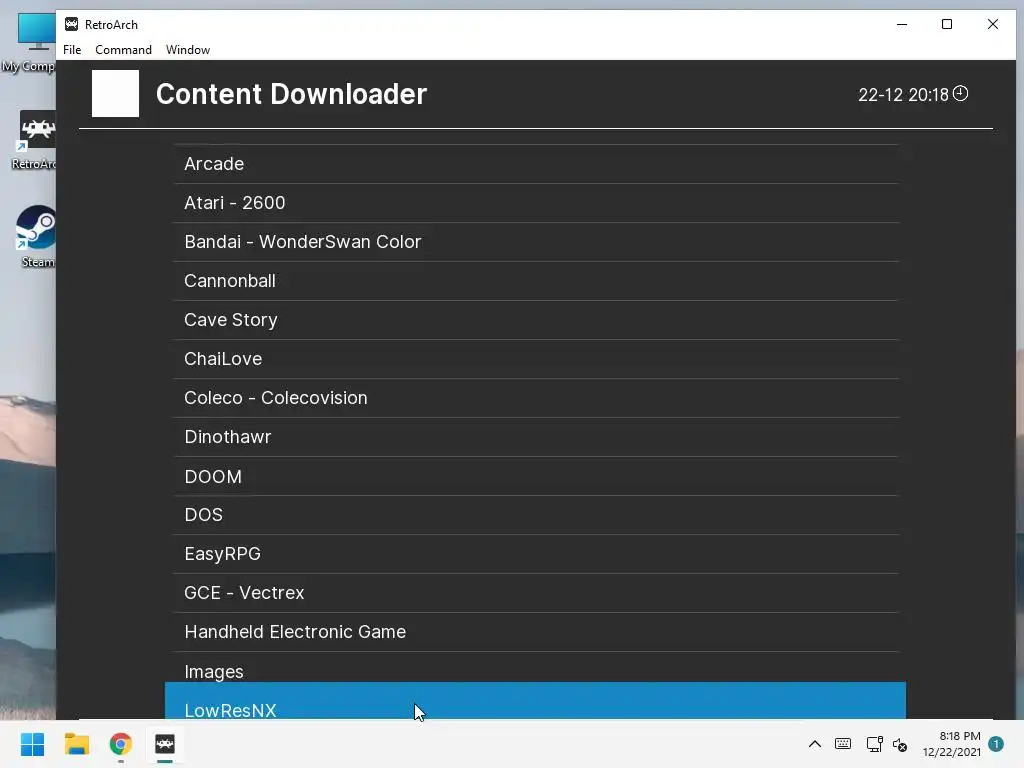Select the ChaiLove entry
Image resolution: width=1024 pixels, height=768 pixels.
pyautogui.click(x=536, y=359)
